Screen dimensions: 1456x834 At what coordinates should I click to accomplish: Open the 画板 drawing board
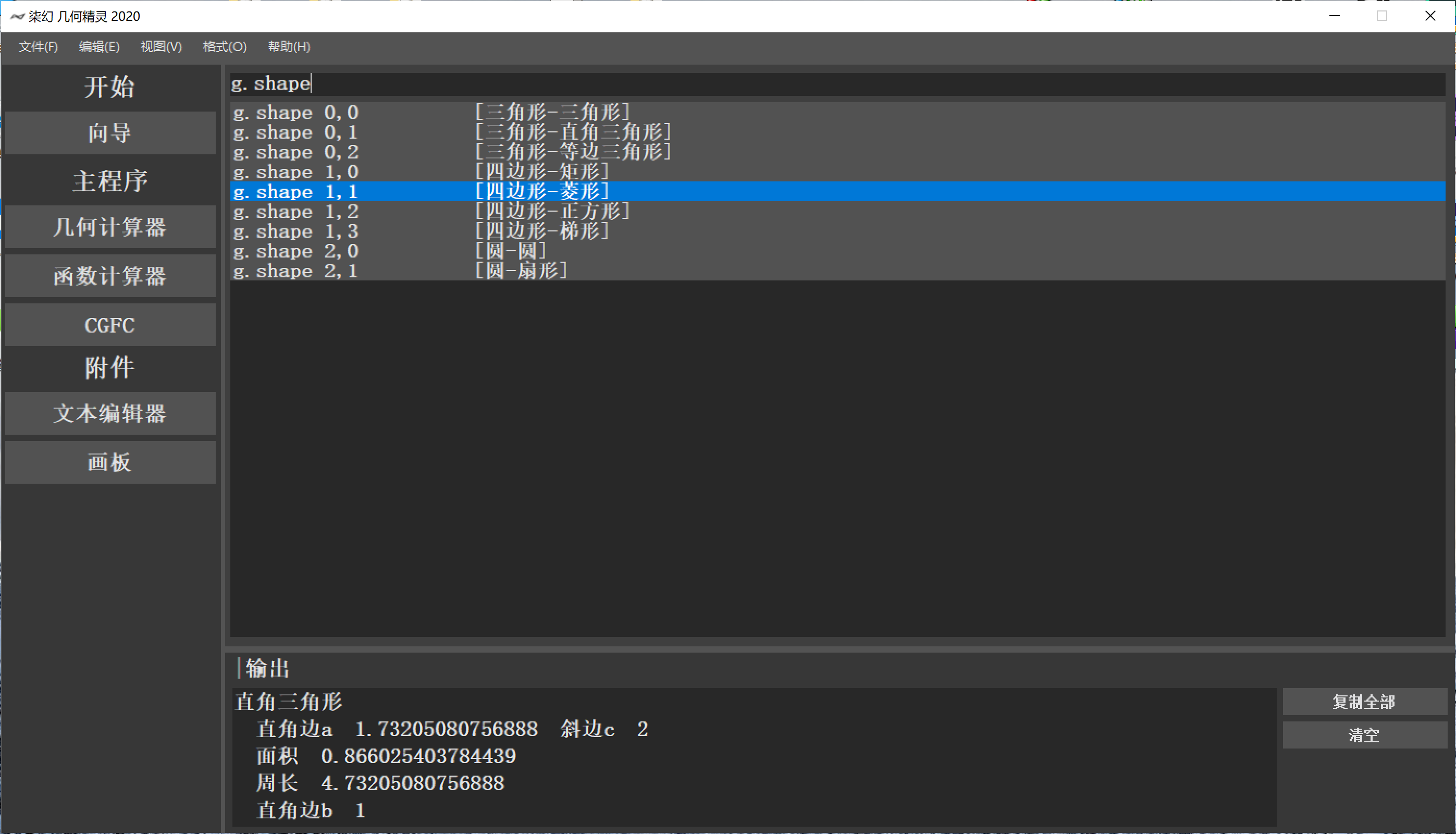click(x=110, y=462)
